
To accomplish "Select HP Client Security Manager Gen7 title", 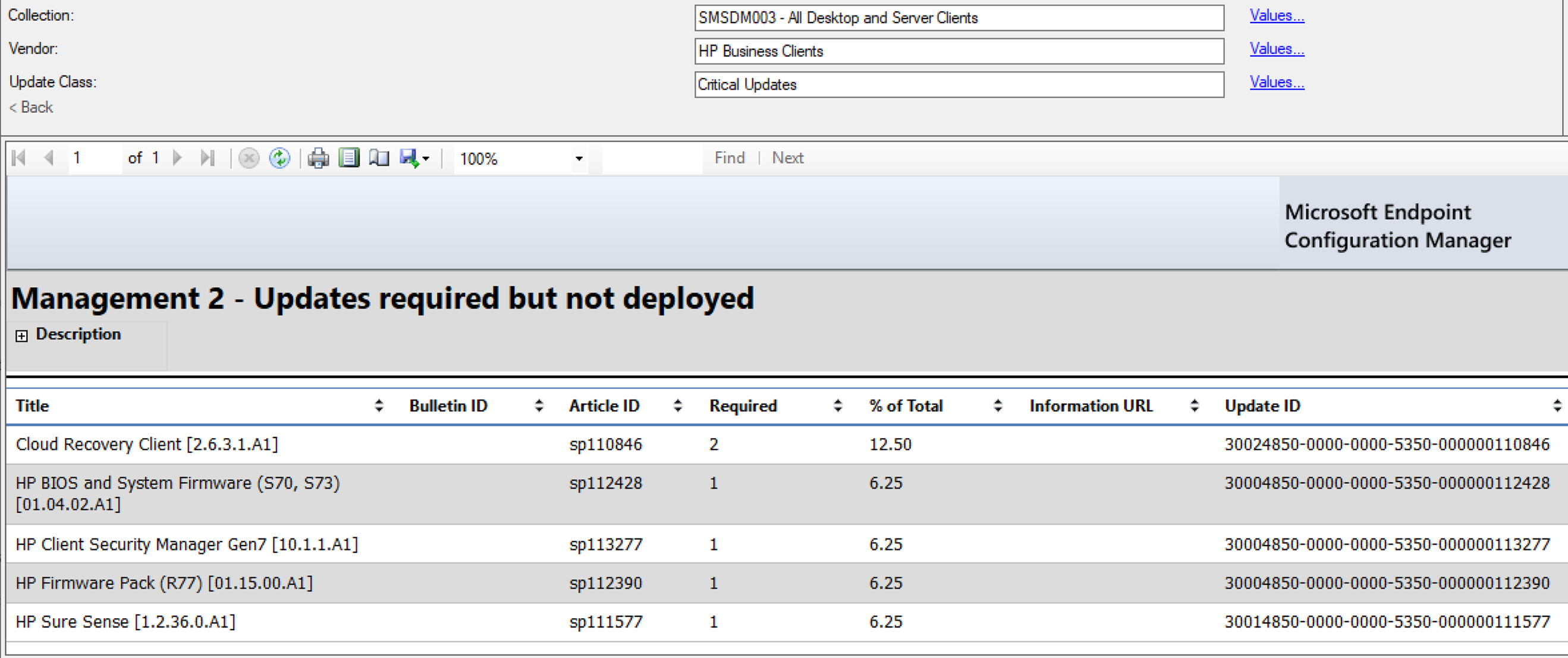I will pyautogui.click(x=187, y=544).
